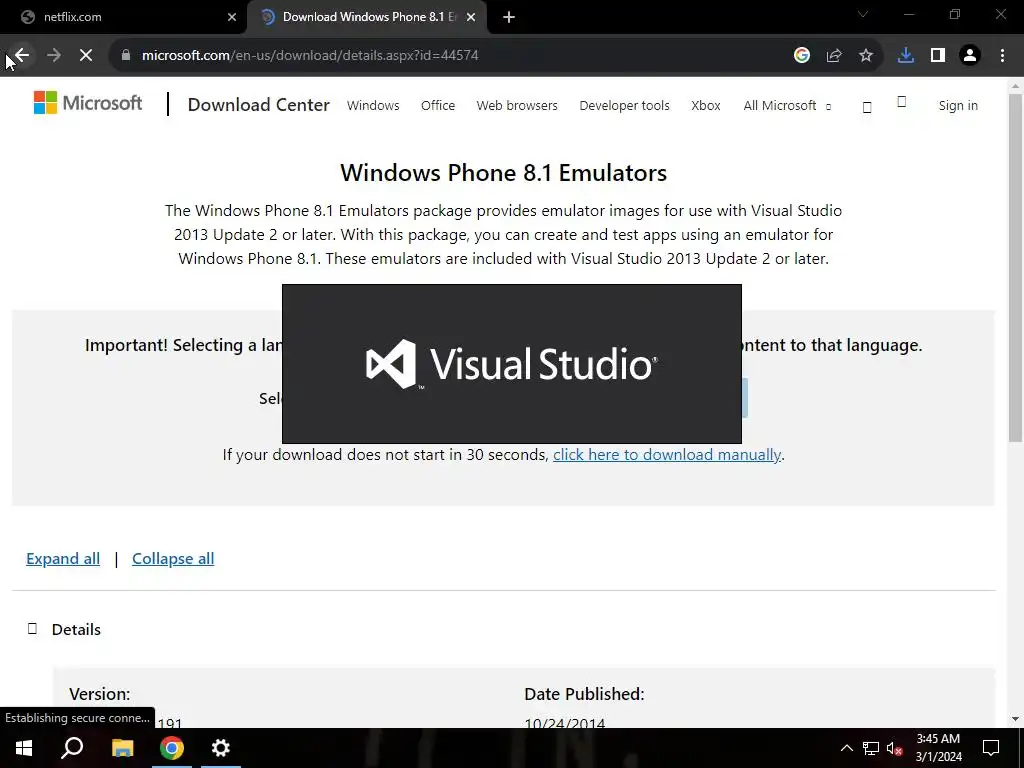Close the Download Windows Phone tab

click(471, 17)
